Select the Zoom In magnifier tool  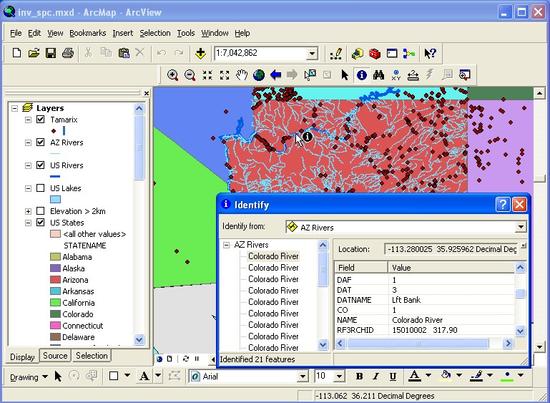tap(173, 75)
